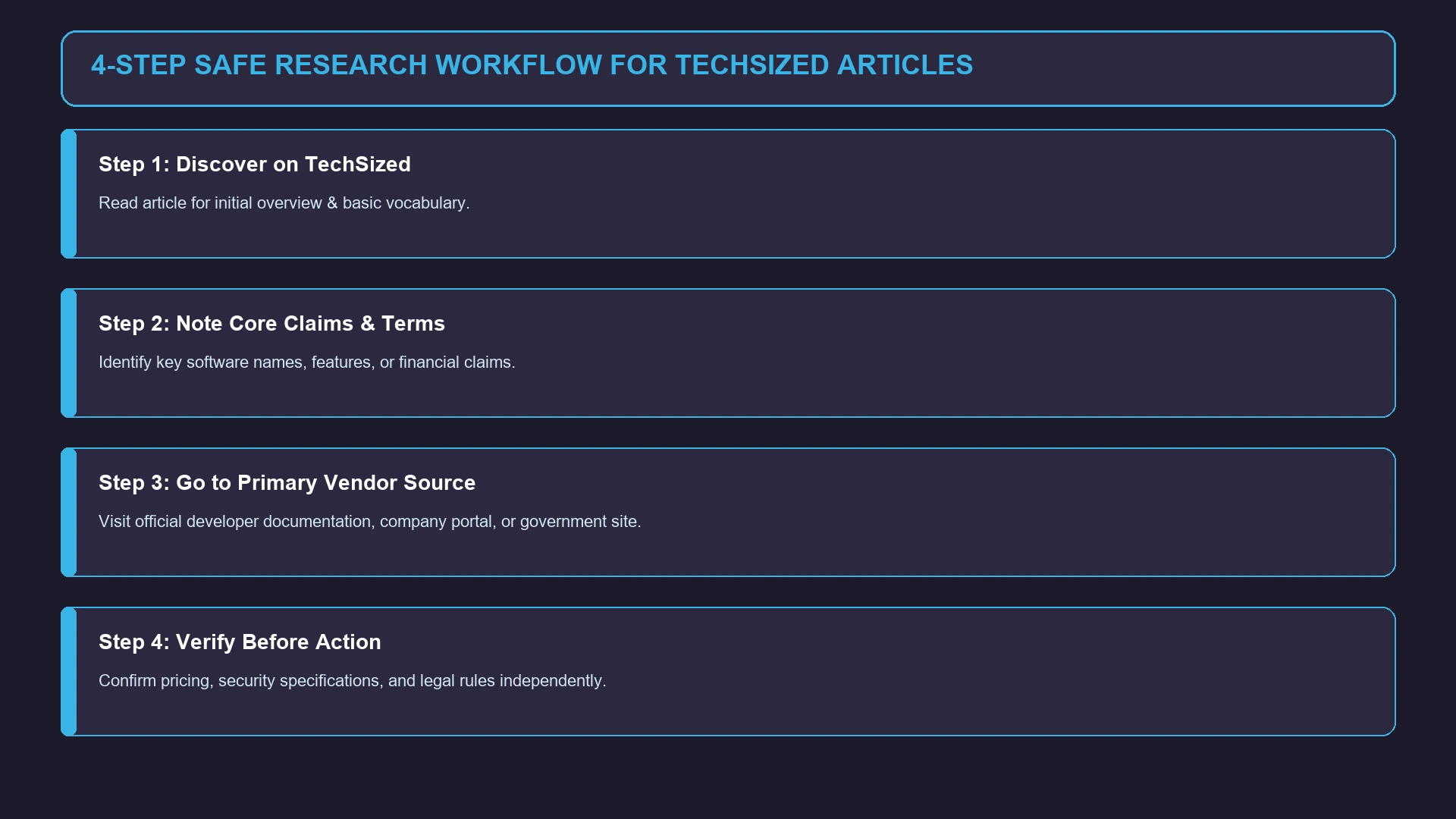Select the 'Step 1: Discover on TechSized' heading
Image resolution: width=1456 pixels, height=819 pixels.
(255, 165)
